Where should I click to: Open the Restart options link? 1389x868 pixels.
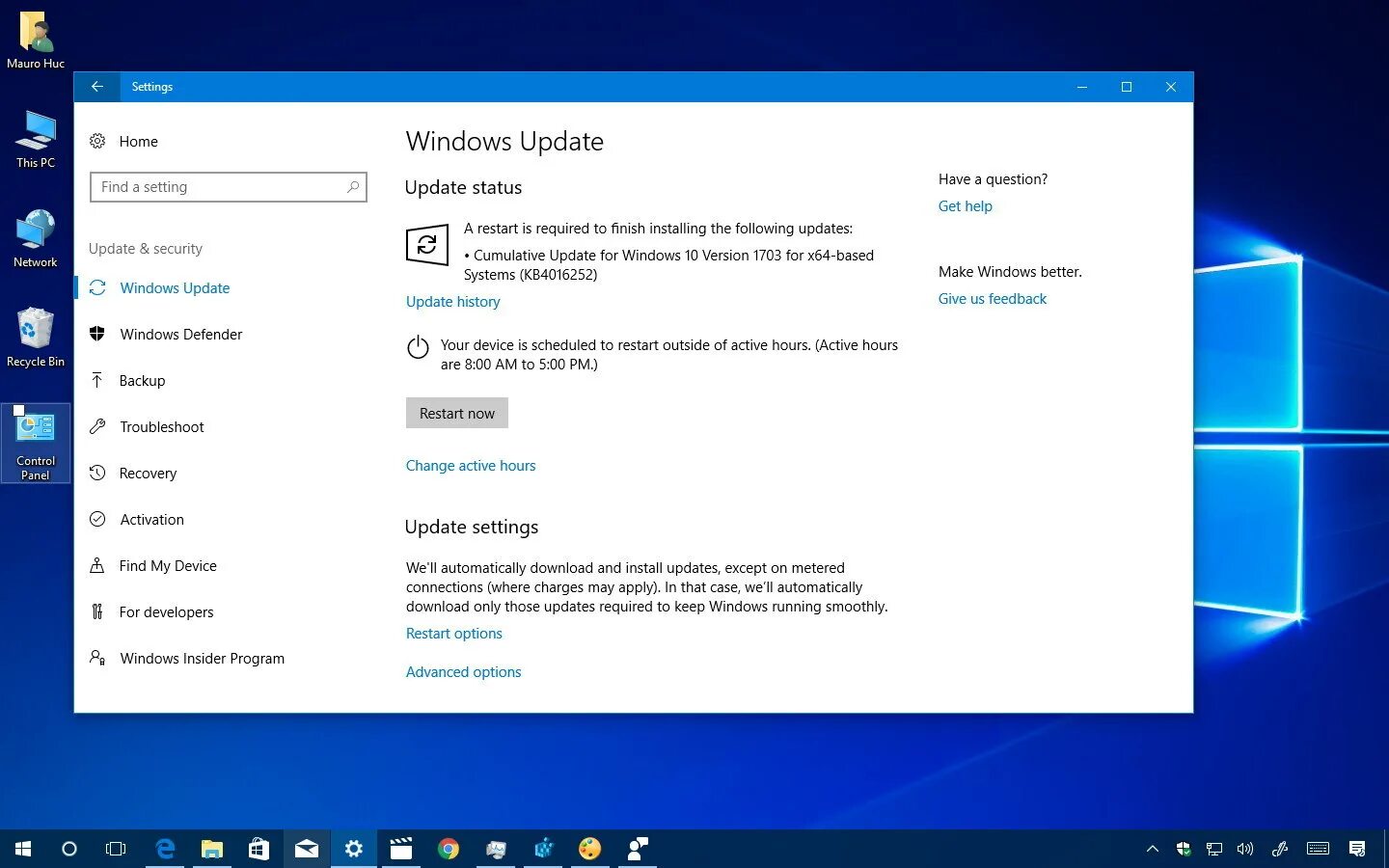[x=454, y=634]
